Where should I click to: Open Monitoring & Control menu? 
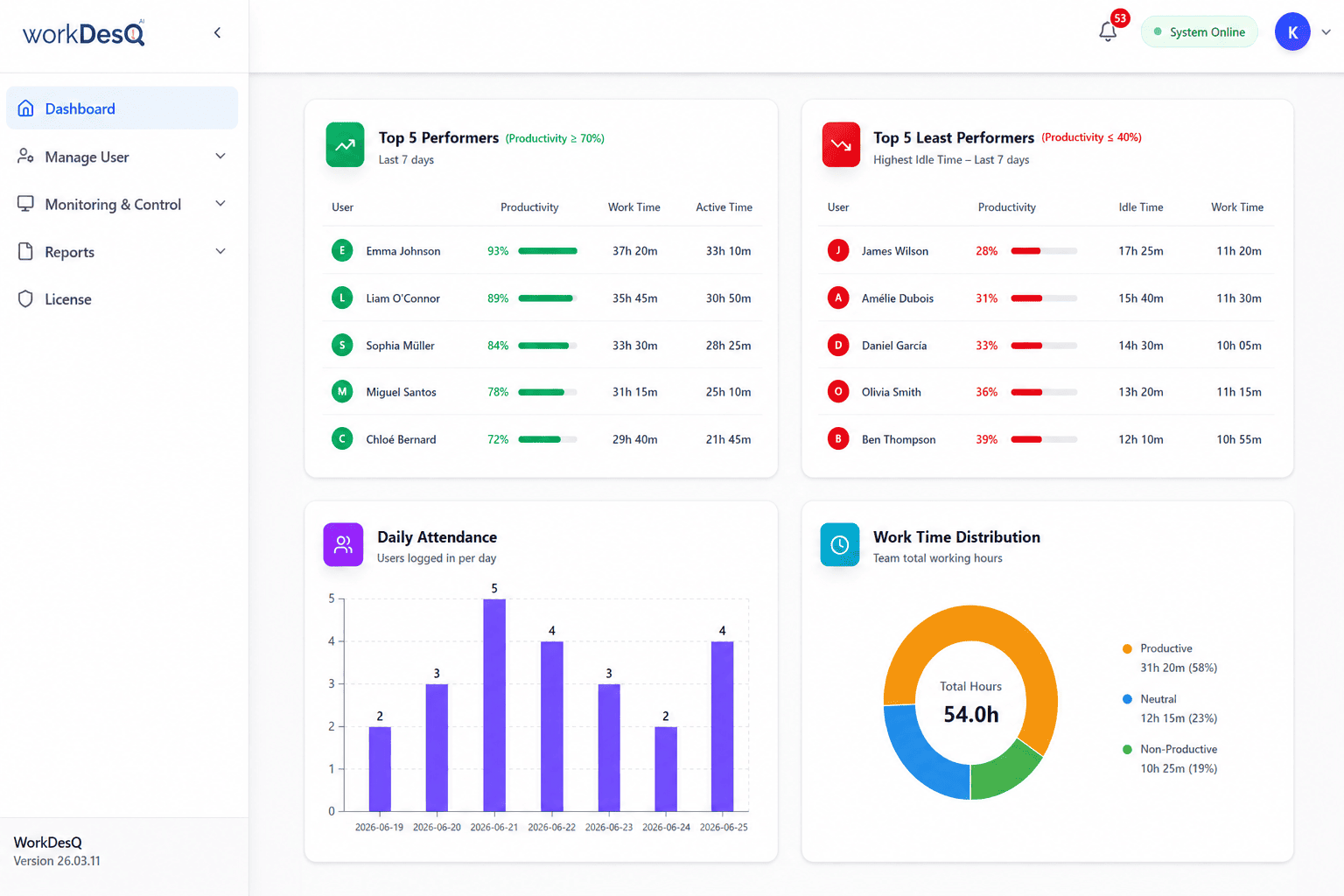click(122, 204)
